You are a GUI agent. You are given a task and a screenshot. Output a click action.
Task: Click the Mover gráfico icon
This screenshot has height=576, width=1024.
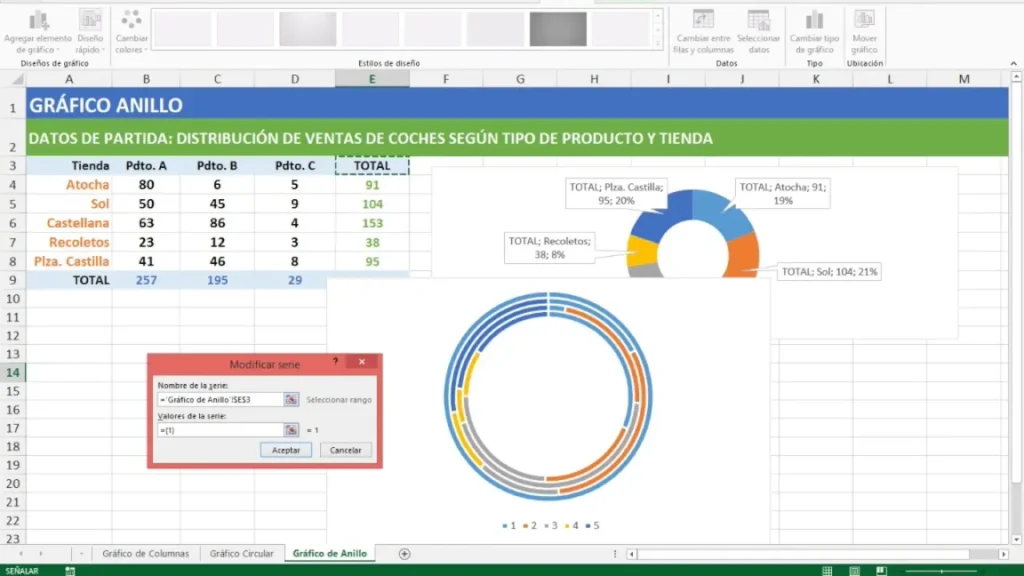(x=864, y=20)
